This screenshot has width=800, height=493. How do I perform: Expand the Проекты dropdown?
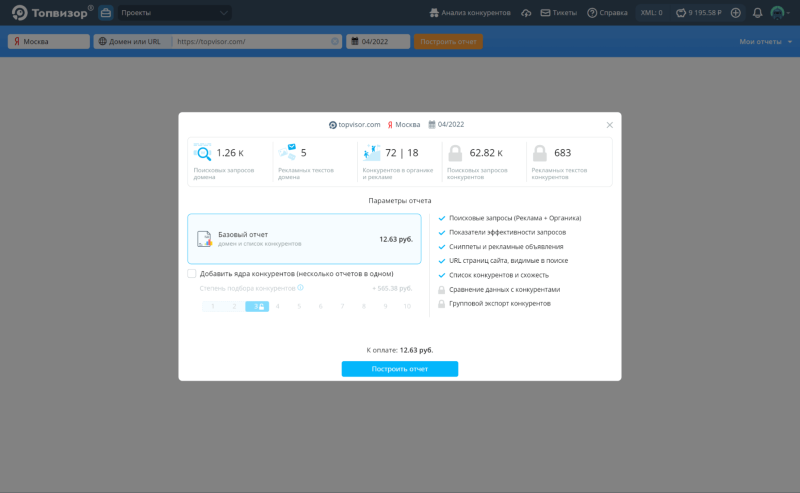pos(174,13)
